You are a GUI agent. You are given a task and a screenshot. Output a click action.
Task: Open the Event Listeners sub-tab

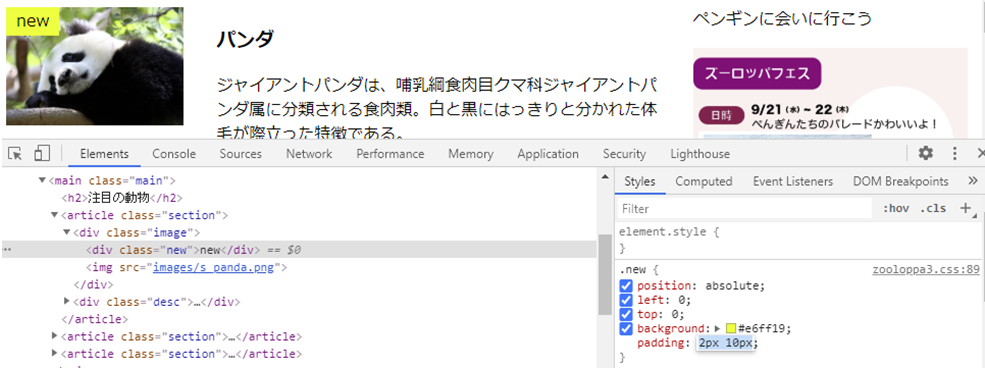pyautogui.click(x=793, y=181)
